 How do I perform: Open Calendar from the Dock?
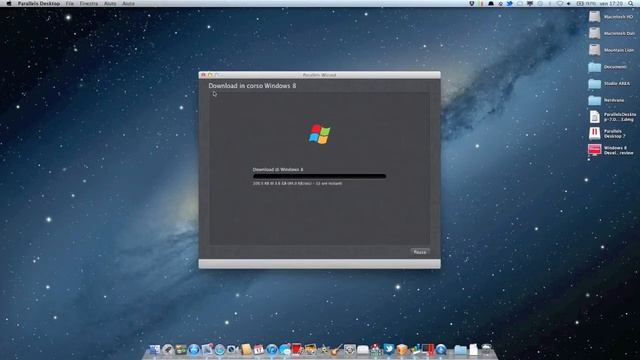click(258, 349)
